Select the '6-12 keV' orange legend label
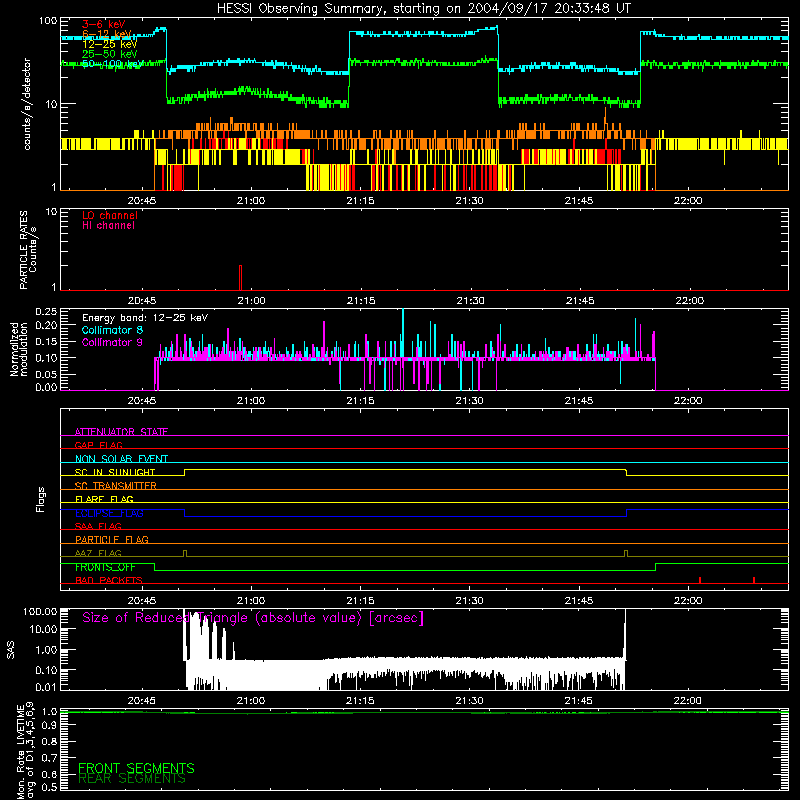The image size is (800, 800). (x=106, y=34)
